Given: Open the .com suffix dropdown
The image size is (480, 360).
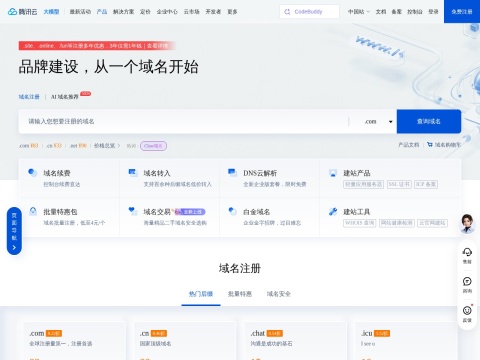Looking at the screenshot, I should (x=377, y=122).
